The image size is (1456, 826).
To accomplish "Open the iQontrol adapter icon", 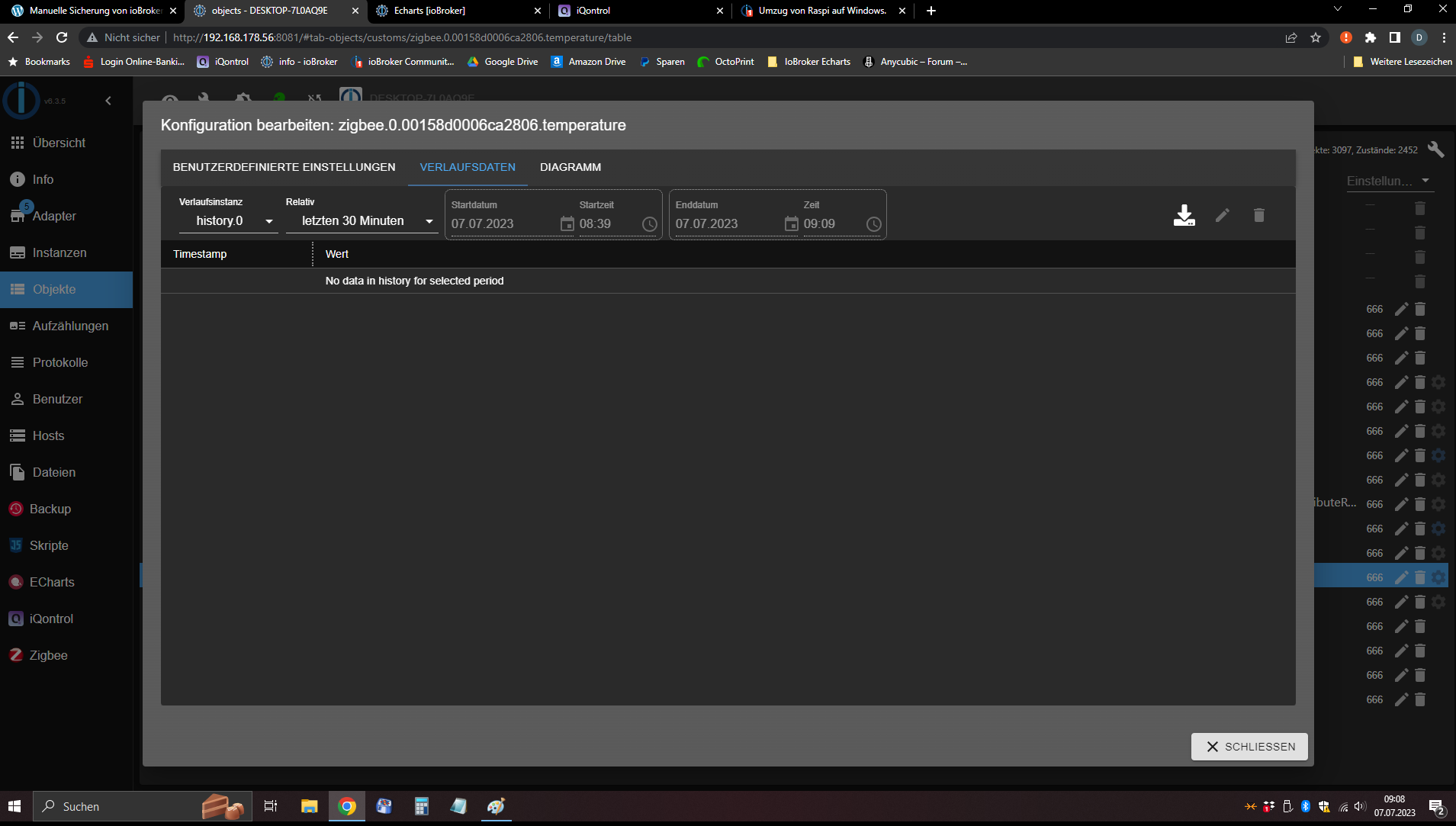I will [16, 619].
